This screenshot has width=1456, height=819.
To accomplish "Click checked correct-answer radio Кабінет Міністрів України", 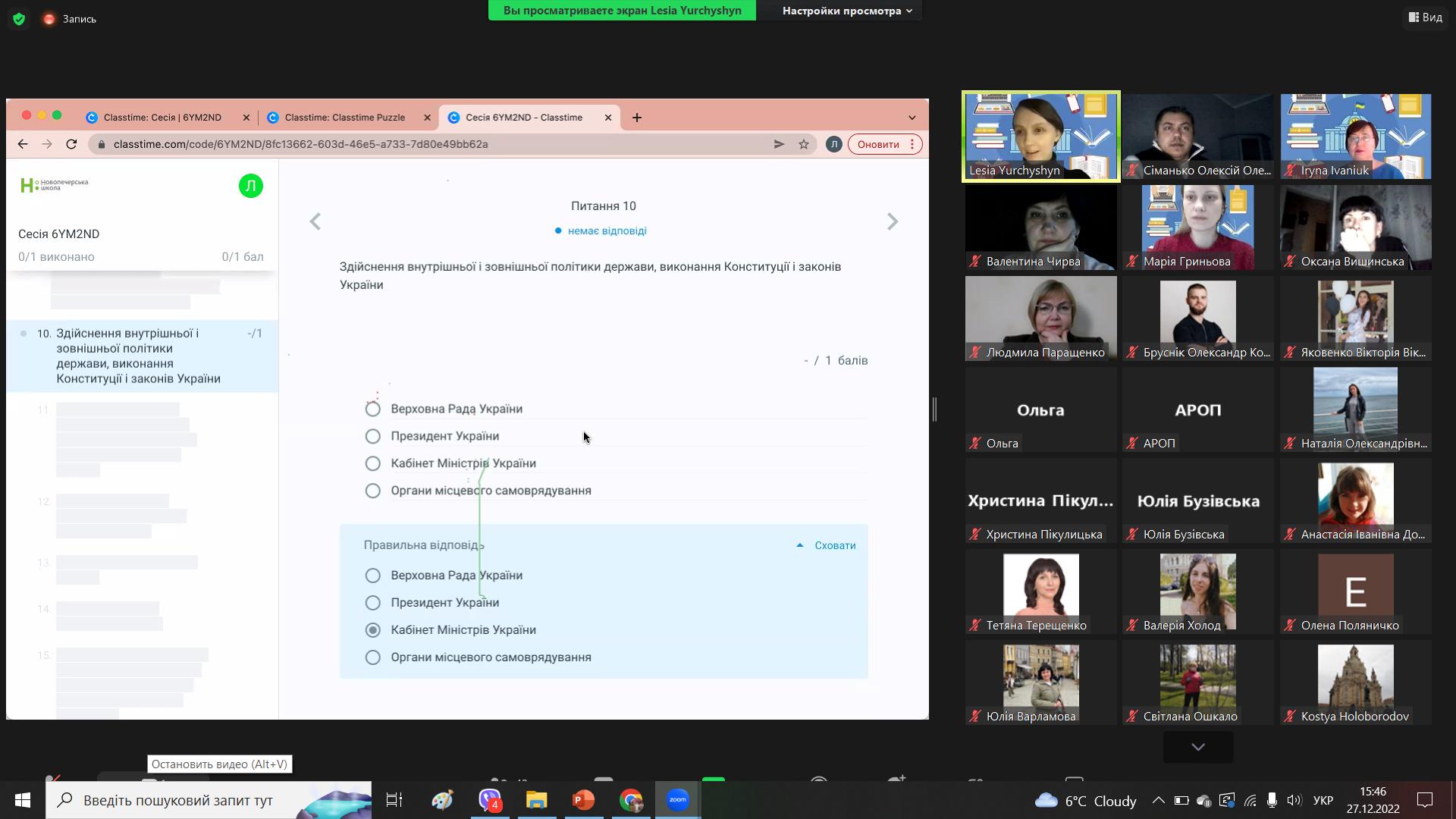I will pos(372,630).
